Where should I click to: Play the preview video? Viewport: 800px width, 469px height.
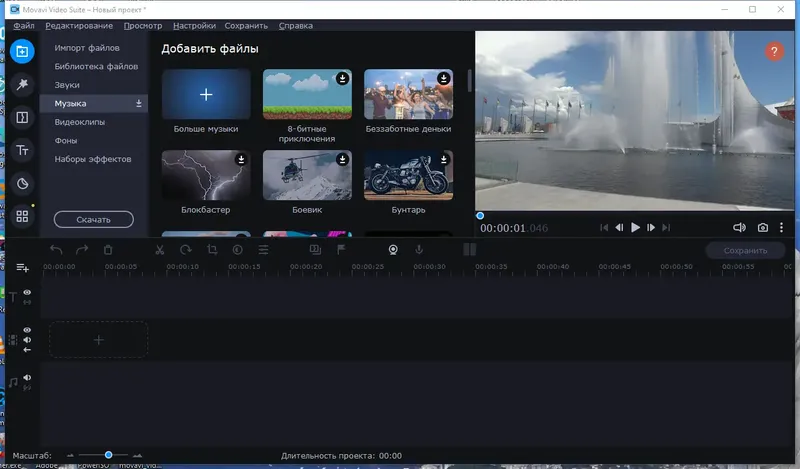[x=635, y=228]
